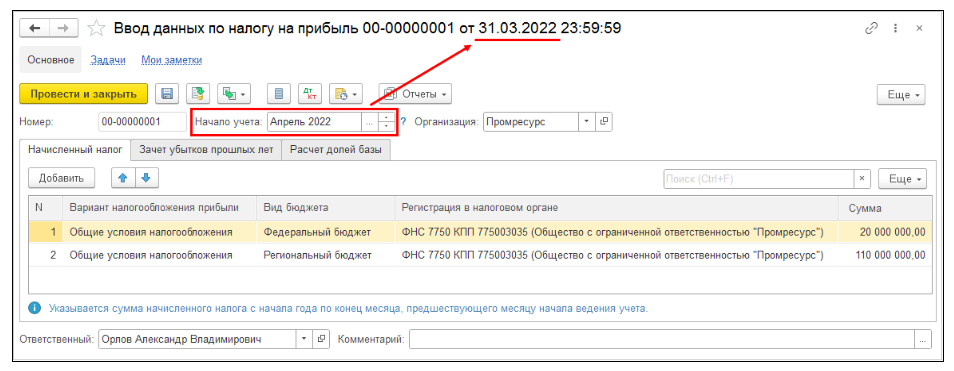The height and width of the screenshot is (371, 954).
Task: Click Ответственный field Орлов Александр Владимирович
Action: tap(197, 339)
